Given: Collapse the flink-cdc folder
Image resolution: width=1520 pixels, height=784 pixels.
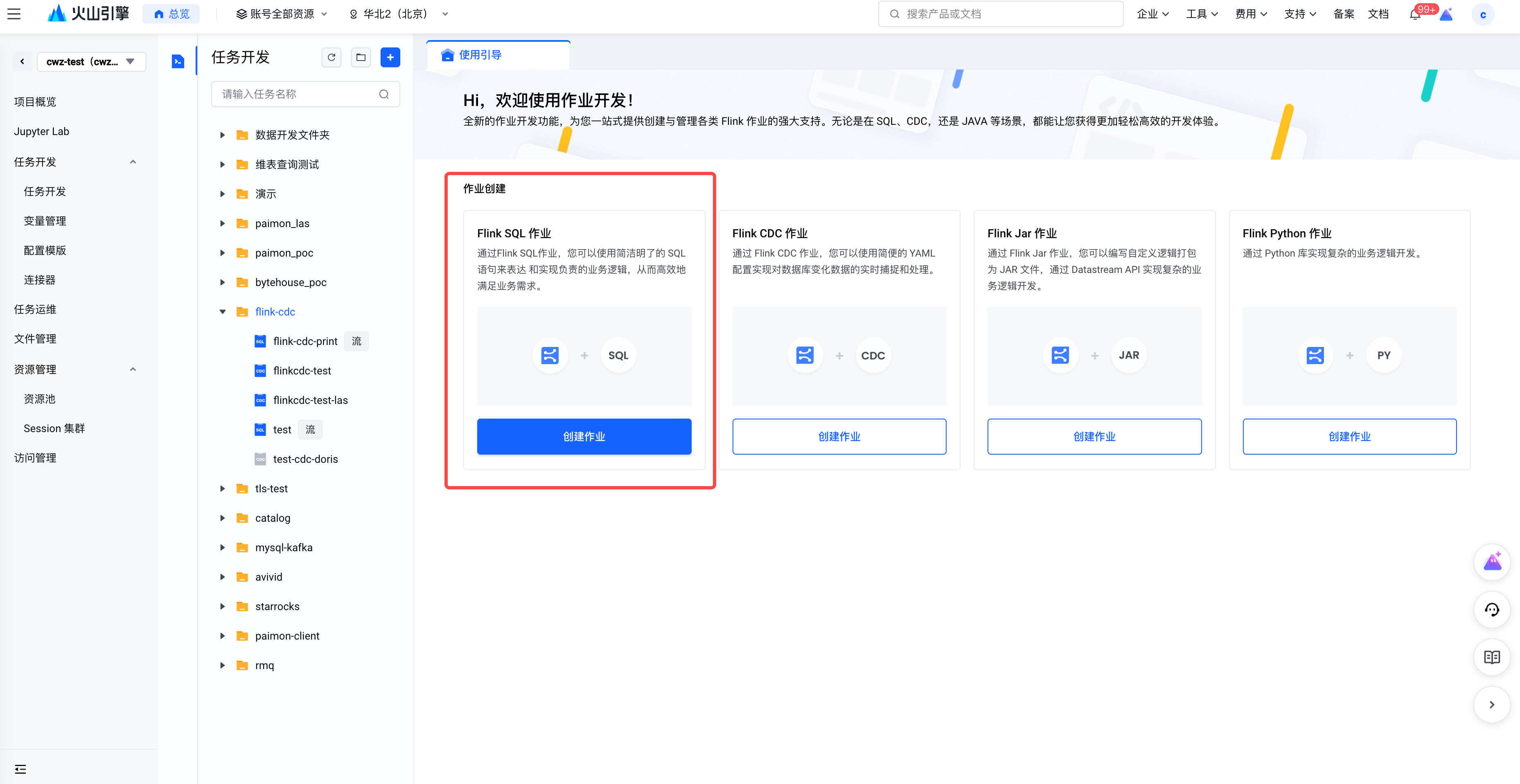Looking at the screenshot, I should point(223,311).
